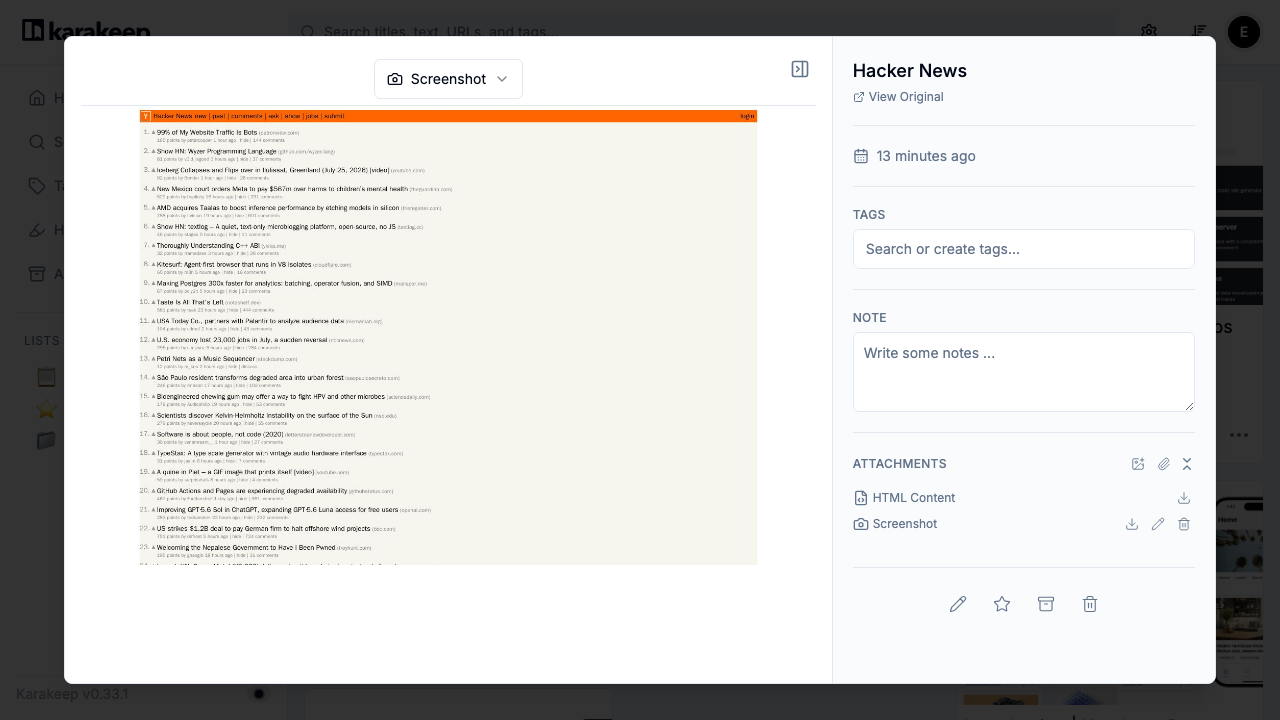Click the Karakeep v0.33.1 version label

click(x=72, y=694)
